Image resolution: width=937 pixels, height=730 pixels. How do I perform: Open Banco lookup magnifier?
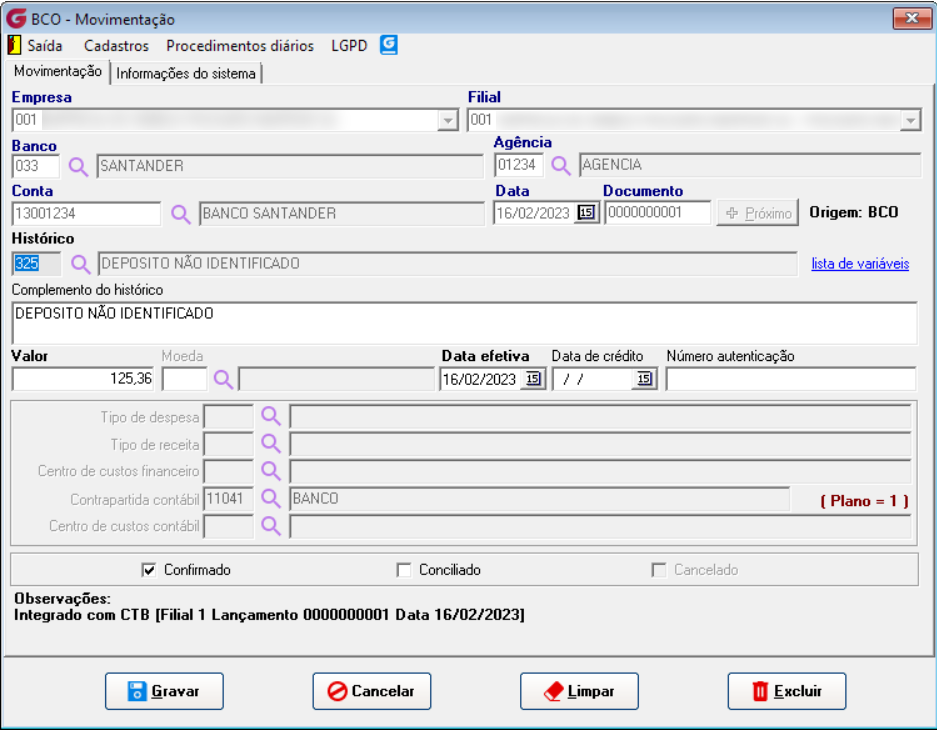click(78, 167)
